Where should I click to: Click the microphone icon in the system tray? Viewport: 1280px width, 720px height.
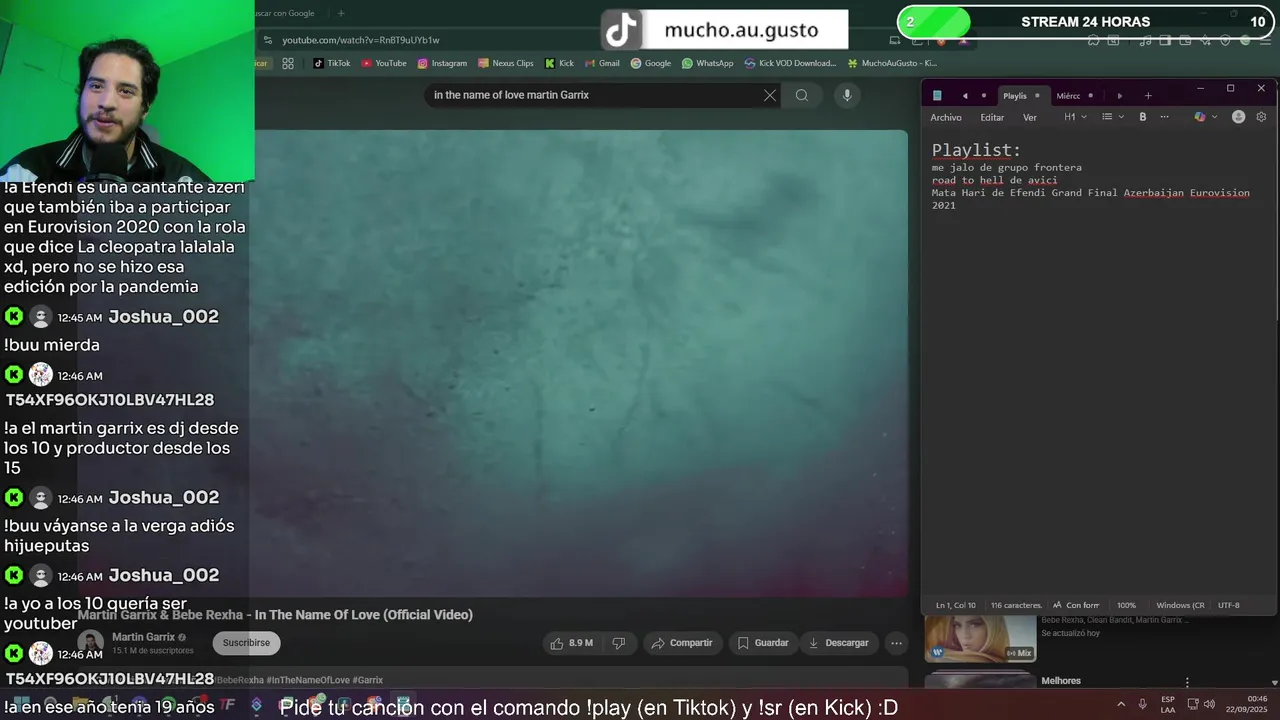(x=1142, y=704)
